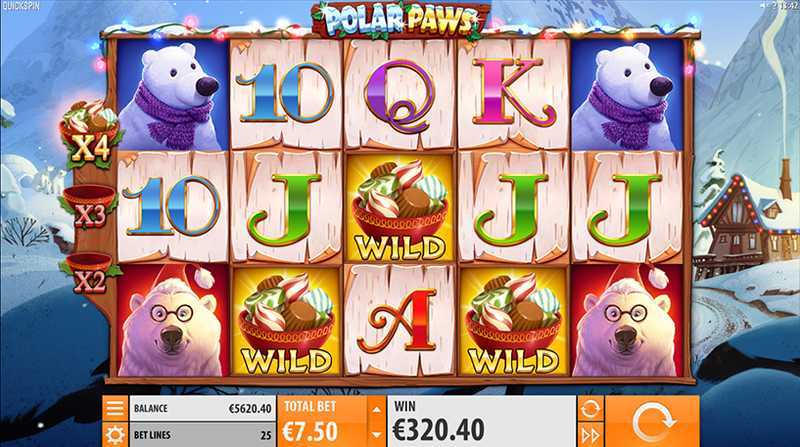Open the hamburger menu beside Balance
Viewport: 800px width, 447px height.
(115, 408)
